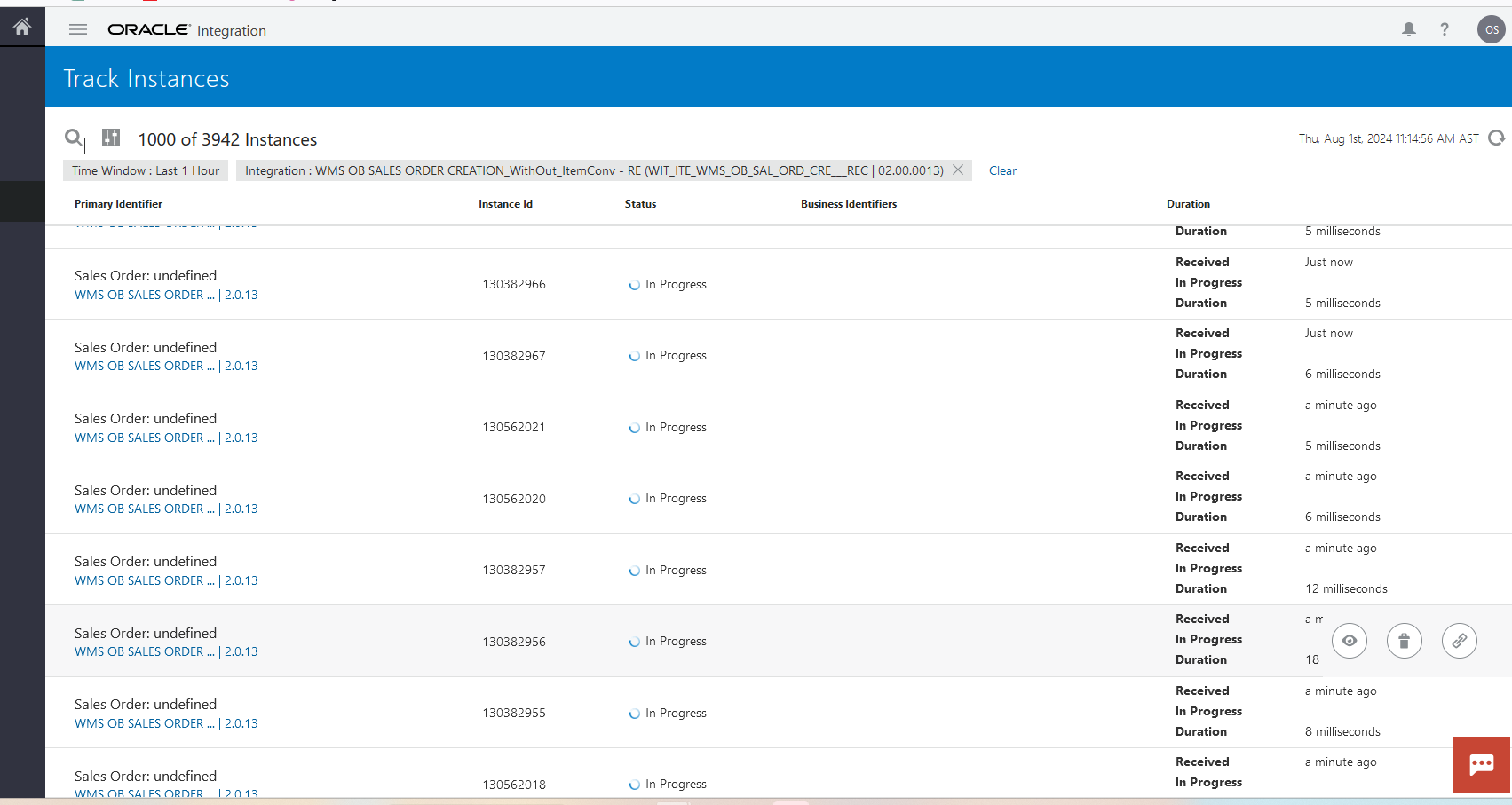Open the help question mark menu

point(1445,29)
